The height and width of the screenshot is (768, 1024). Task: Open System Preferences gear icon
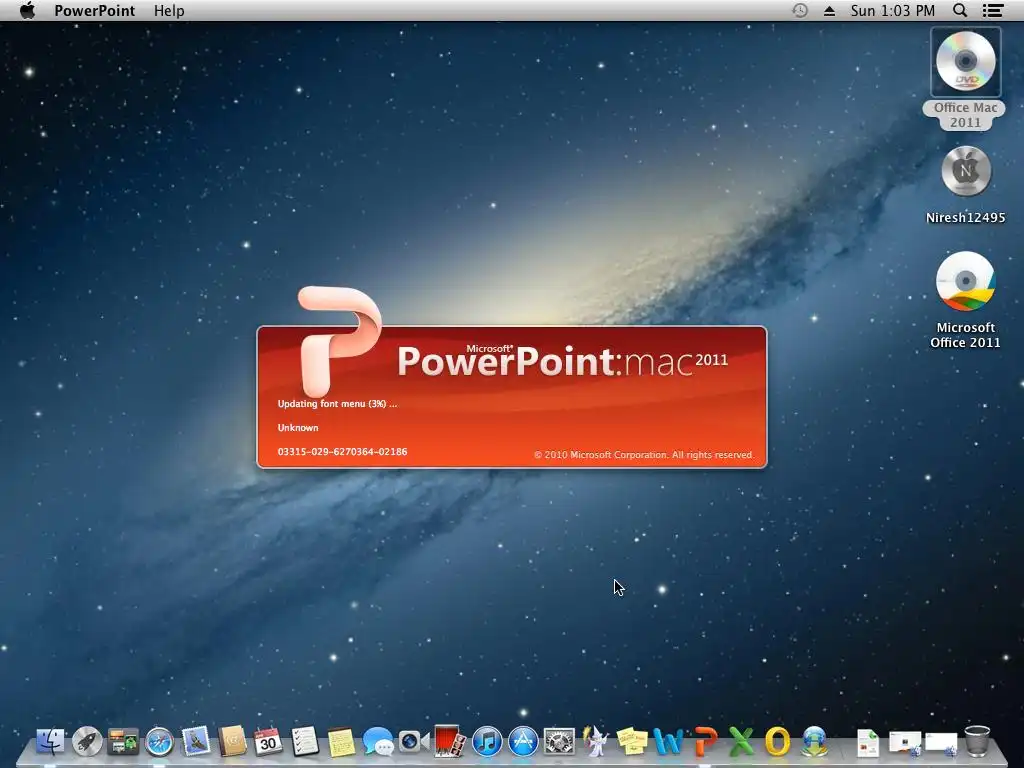[559, 742]
